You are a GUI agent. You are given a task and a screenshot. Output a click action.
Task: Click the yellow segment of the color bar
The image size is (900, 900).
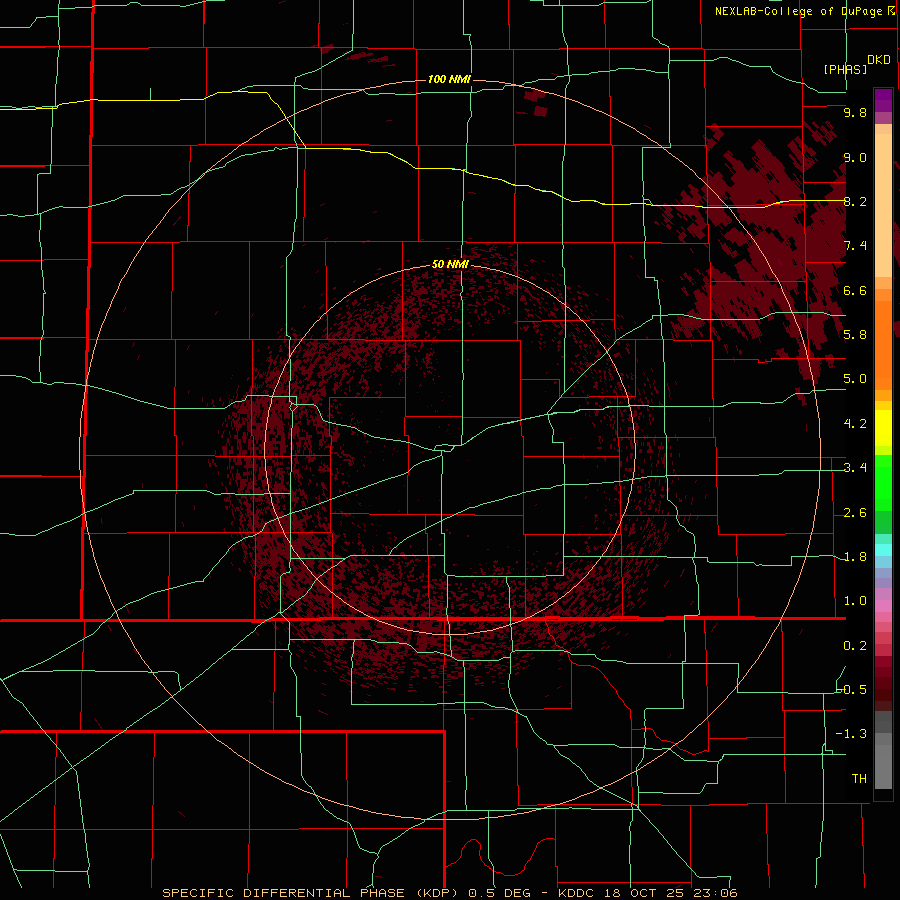tap(883, 428)
